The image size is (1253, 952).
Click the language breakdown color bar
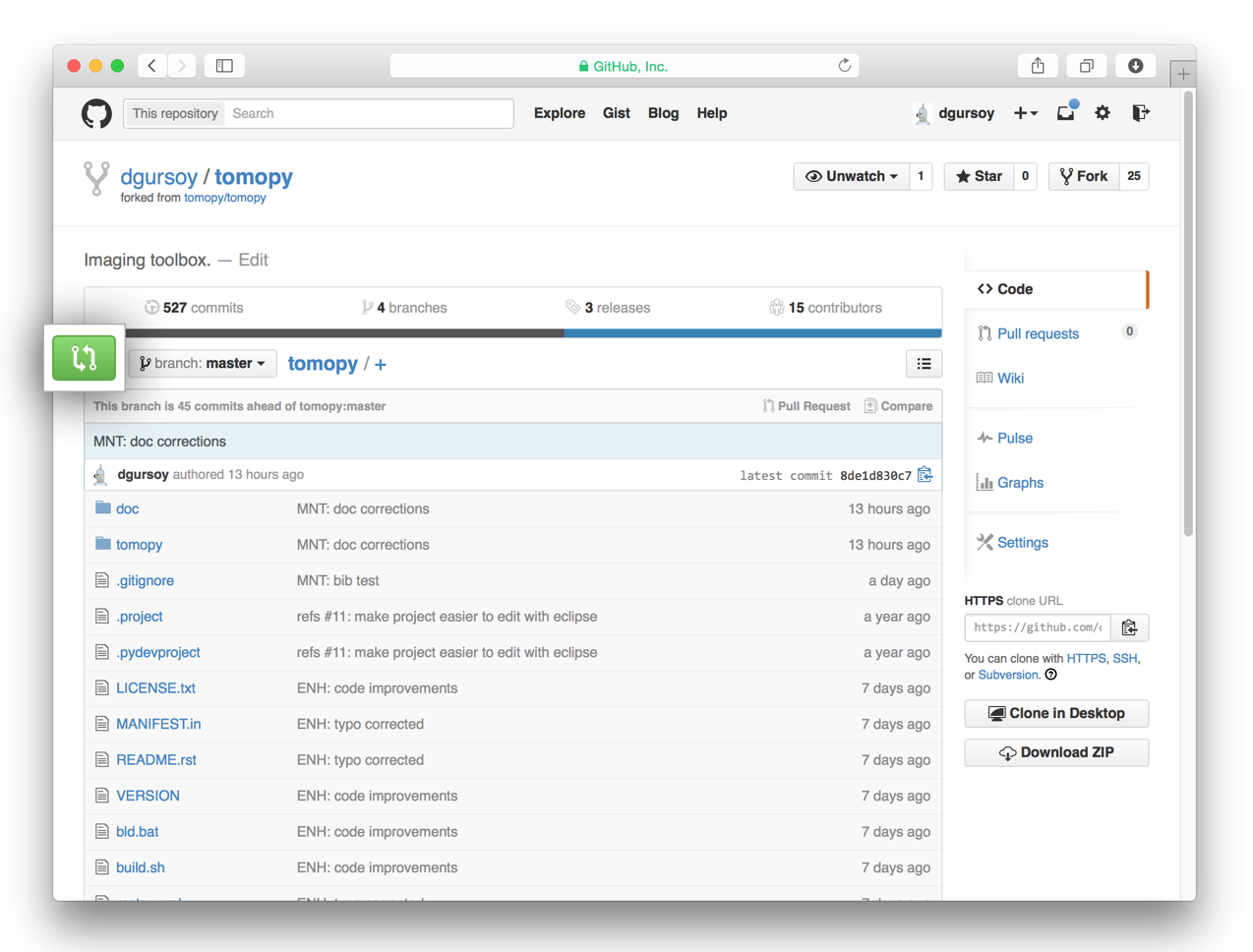pyautogui.click(x=512, y=333)
